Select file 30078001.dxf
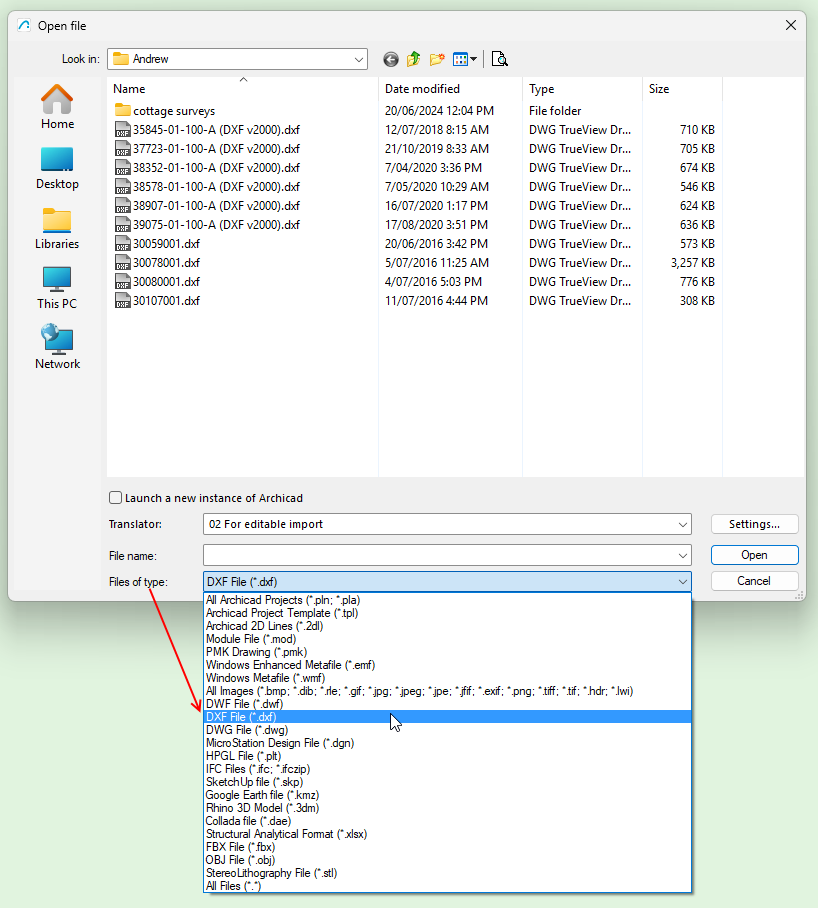 coord(157,263)
